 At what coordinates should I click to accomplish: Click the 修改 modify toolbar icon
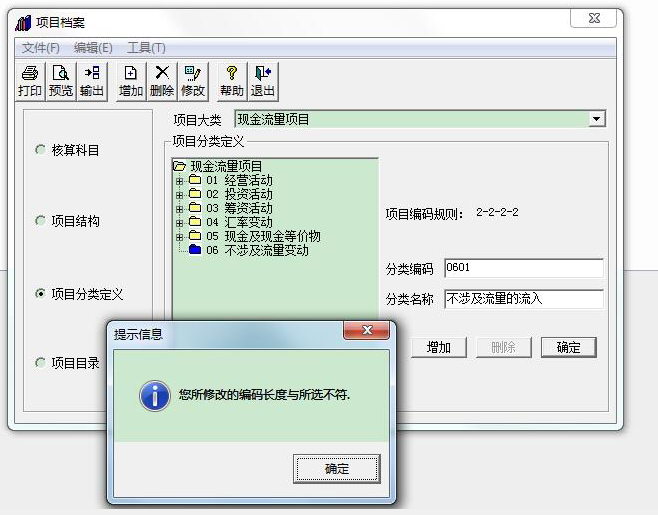click(x=193, y=81)
